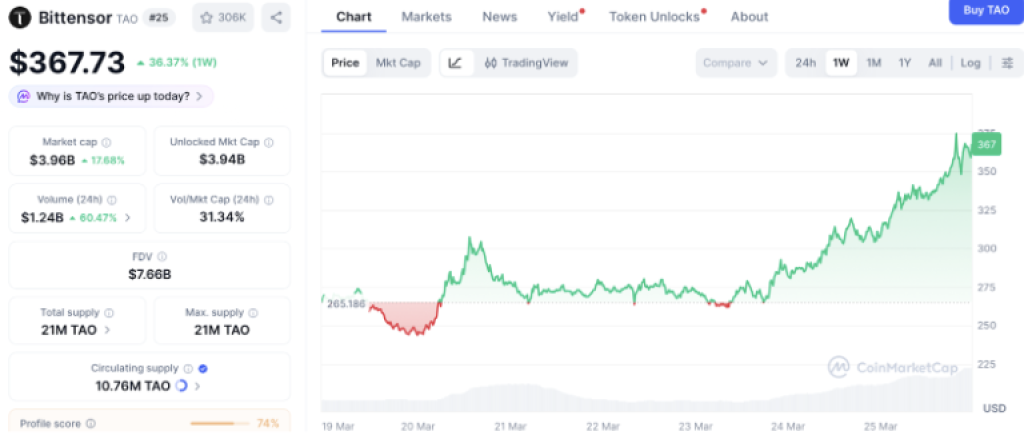Toggle Log scale on the chart
This screenshot has width=1024, height=443.
tap(970, 63)
